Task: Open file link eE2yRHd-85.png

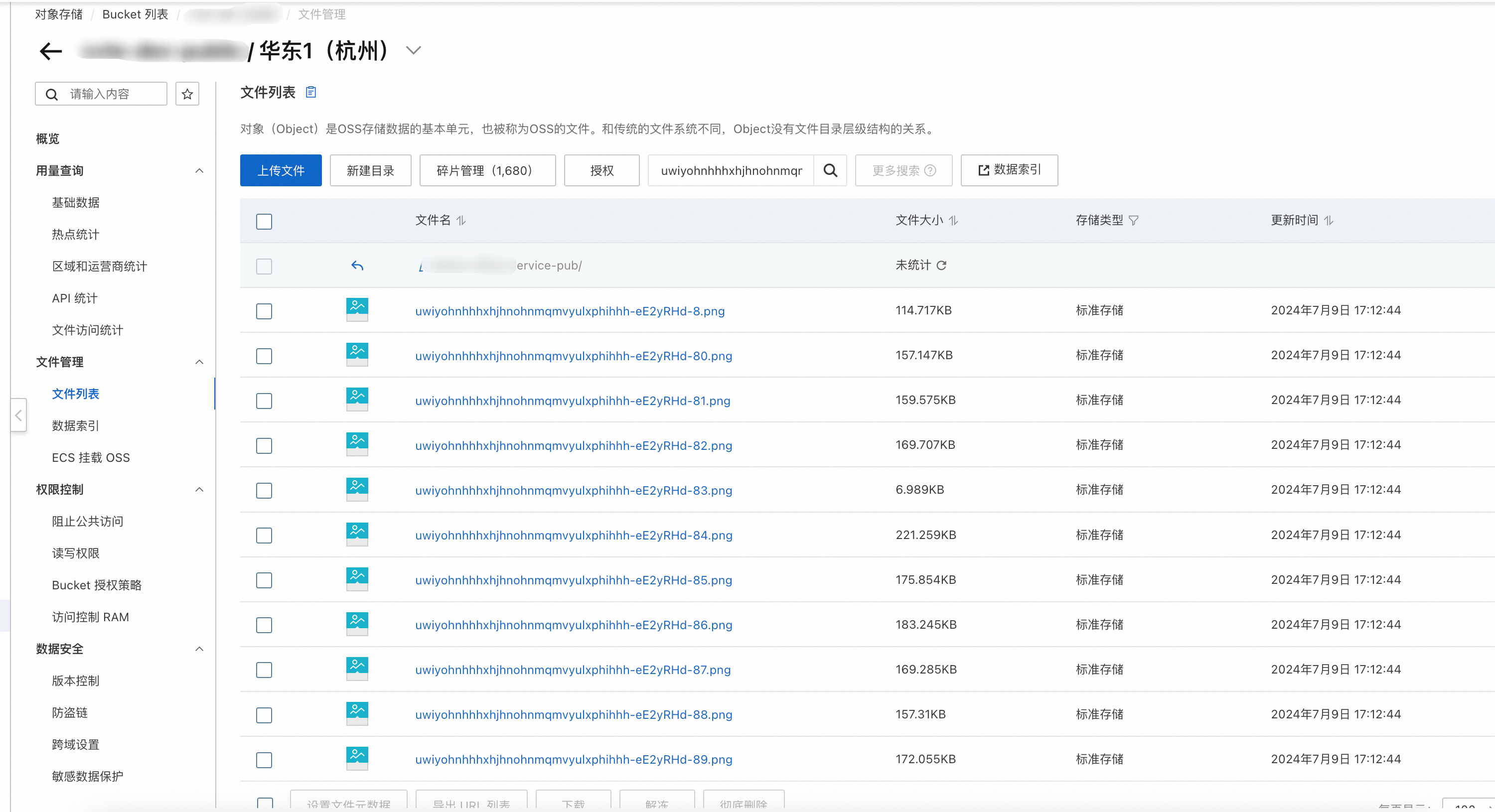Action: click(574, 580)
